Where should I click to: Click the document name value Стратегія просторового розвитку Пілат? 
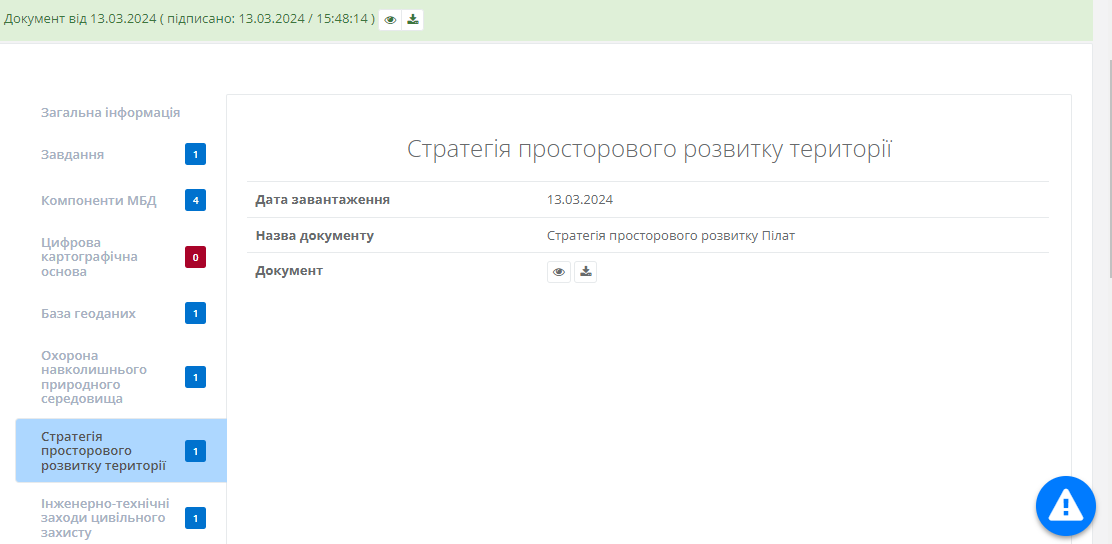tap(670, 236)
